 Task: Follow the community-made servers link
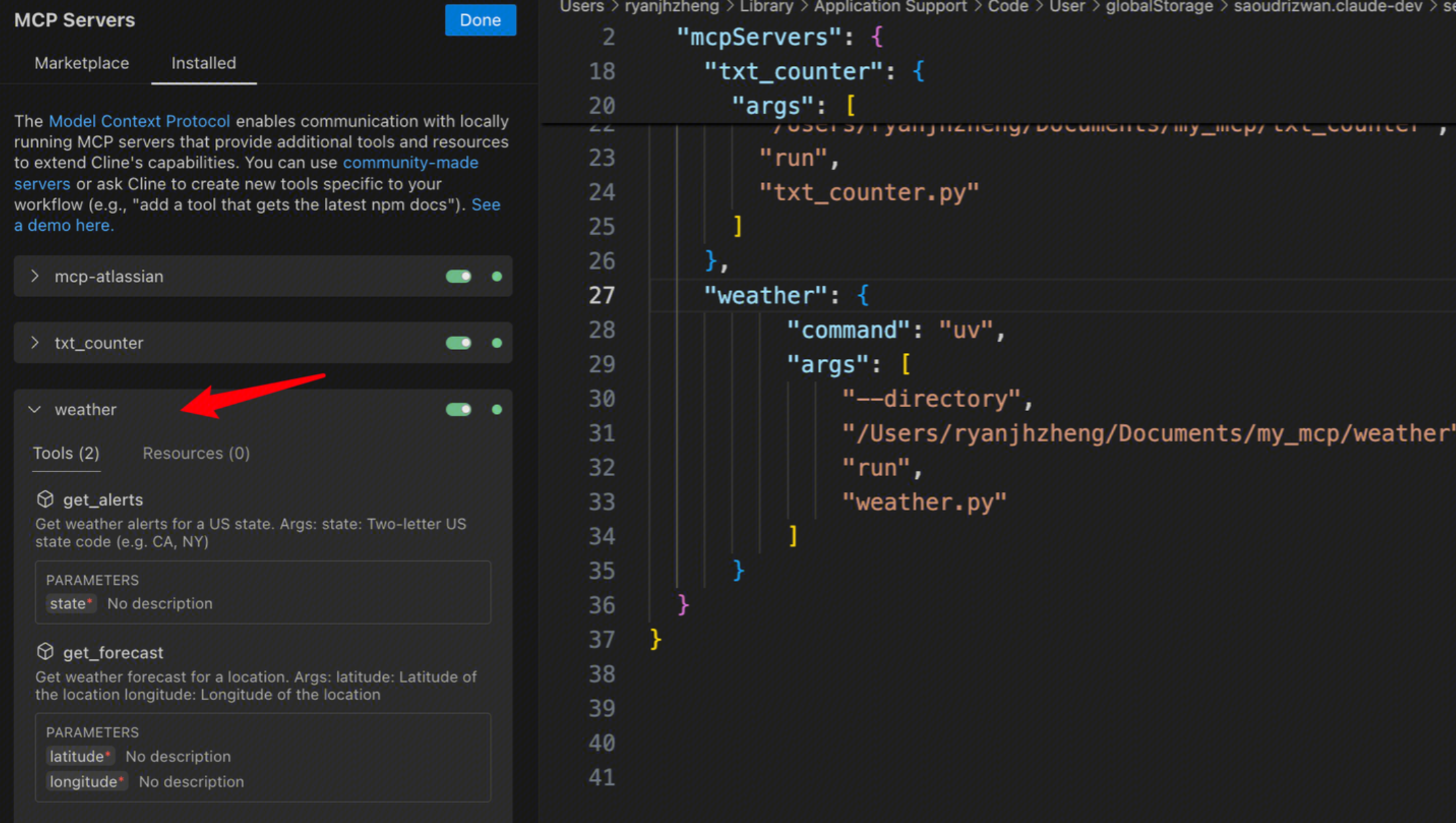tap(410, 163)
